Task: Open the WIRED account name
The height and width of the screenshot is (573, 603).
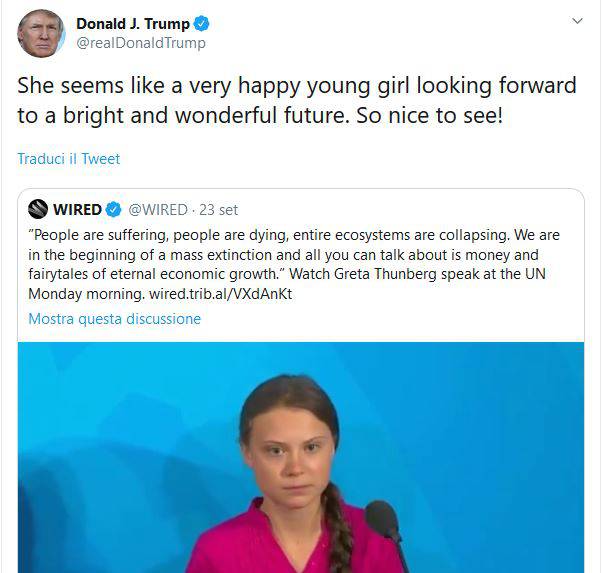Action: 77,210
